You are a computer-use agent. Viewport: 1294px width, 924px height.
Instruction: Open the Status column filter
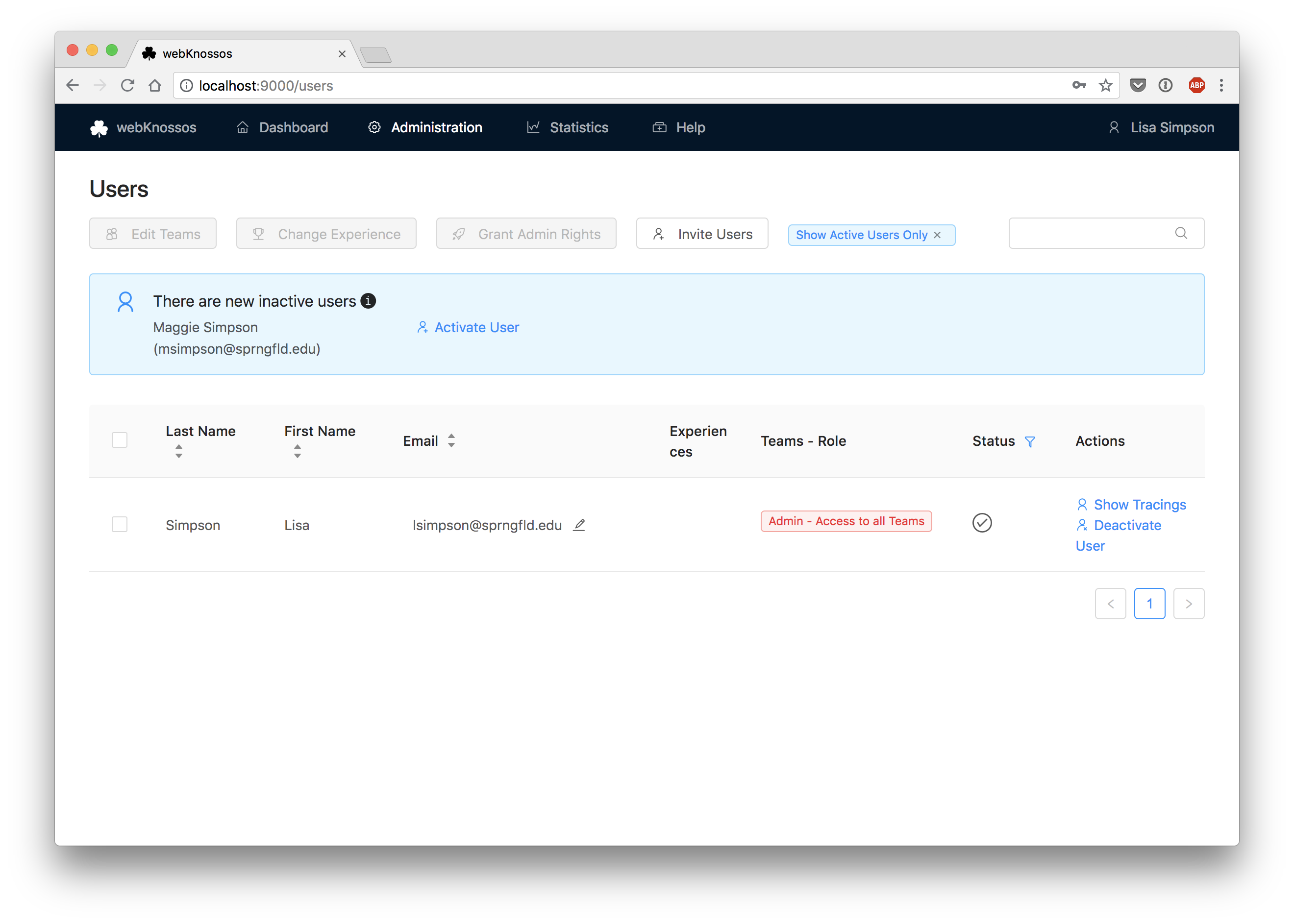(1030, 441)
